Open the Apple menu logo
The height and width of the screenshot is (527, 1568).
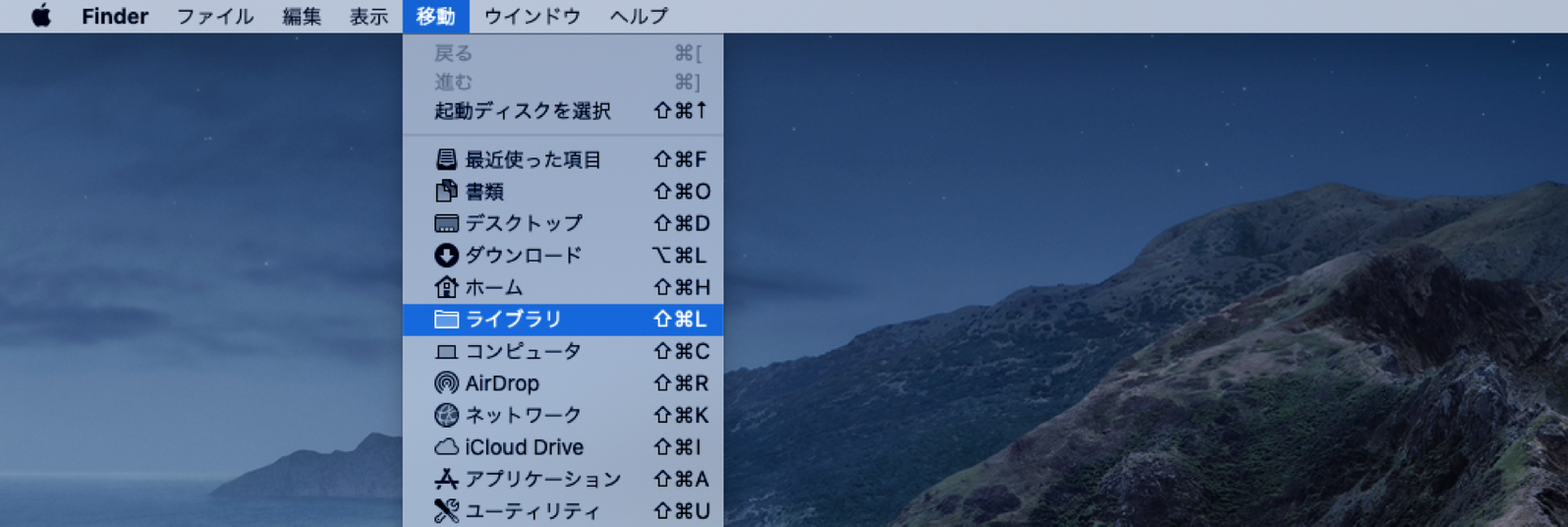40,16
